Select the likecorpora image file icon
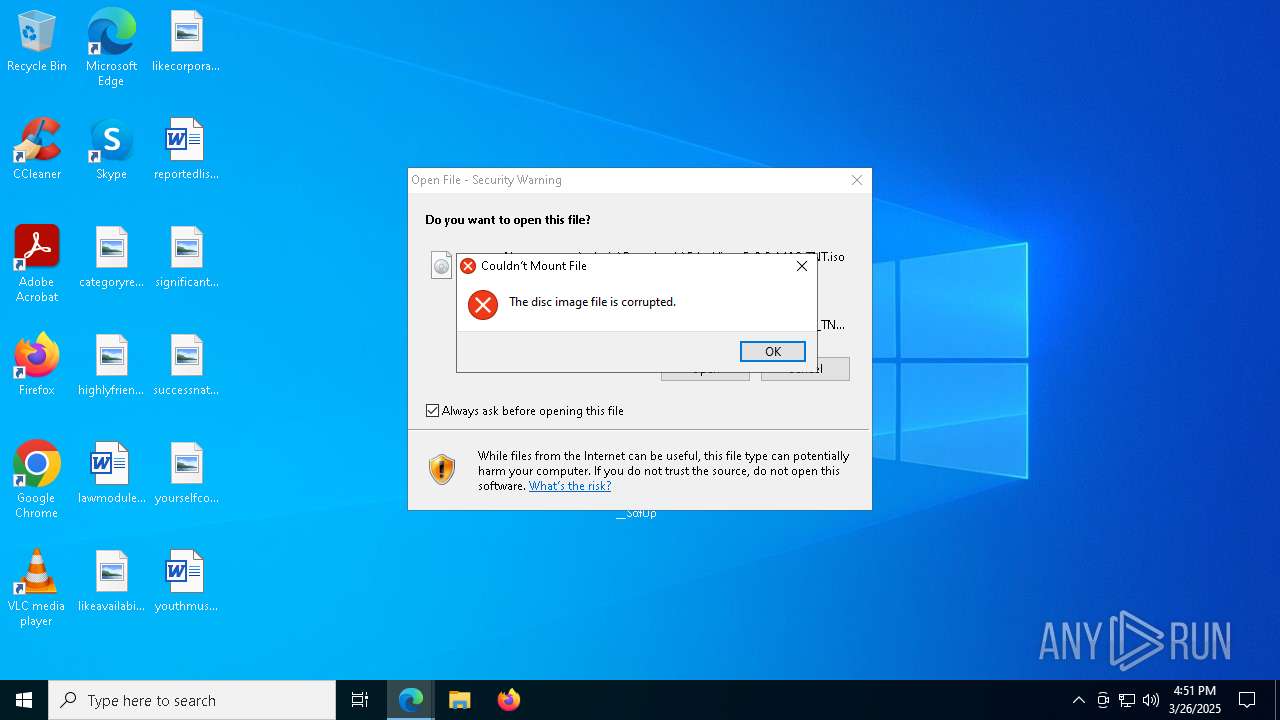This screenshot has width=1280, height=720. (x=186, y=42)
